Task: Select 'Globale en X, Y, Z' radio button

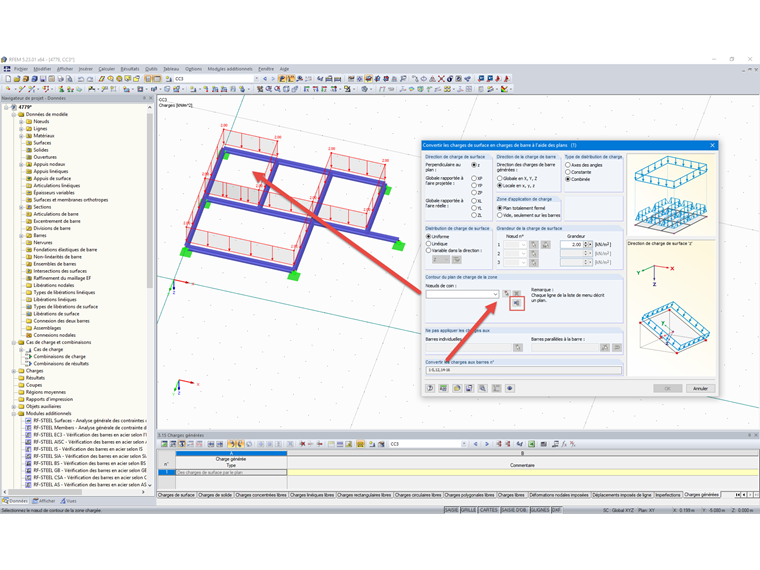Action: click(499, 178)
